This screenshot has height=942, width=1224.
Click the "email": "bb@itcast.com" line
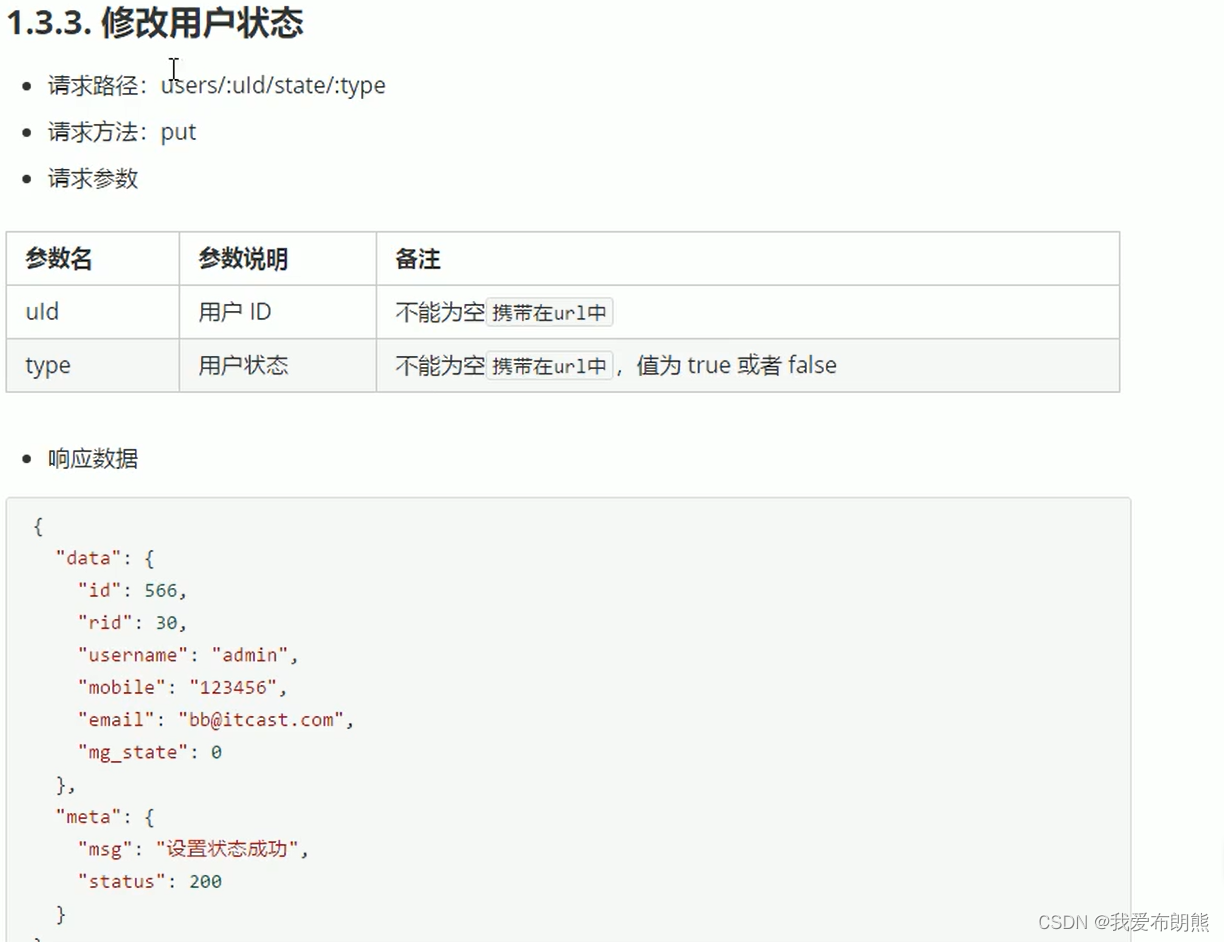click(216, 719)
